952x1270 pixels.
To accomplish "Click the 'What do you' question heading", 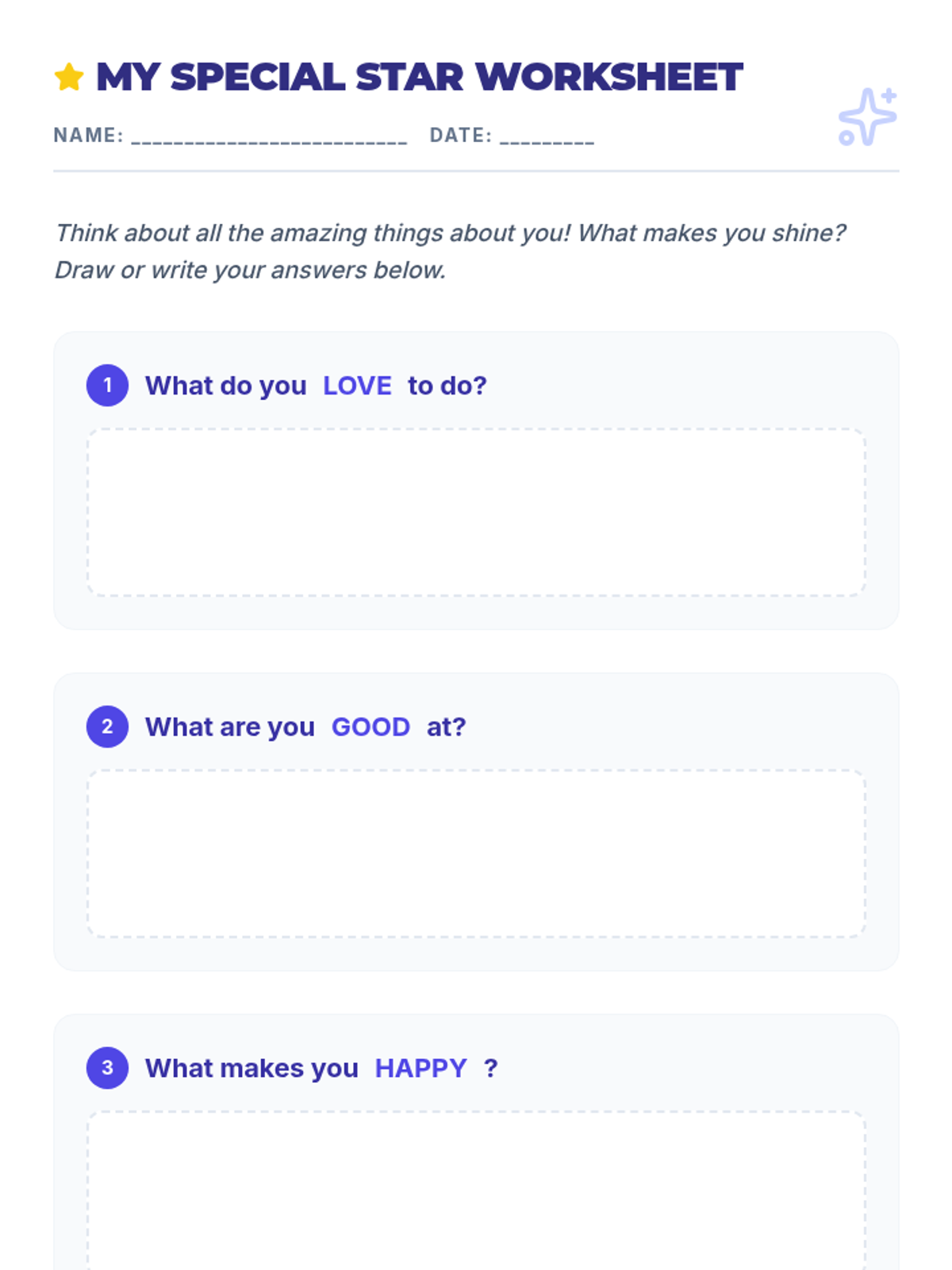I will point(316,386).
